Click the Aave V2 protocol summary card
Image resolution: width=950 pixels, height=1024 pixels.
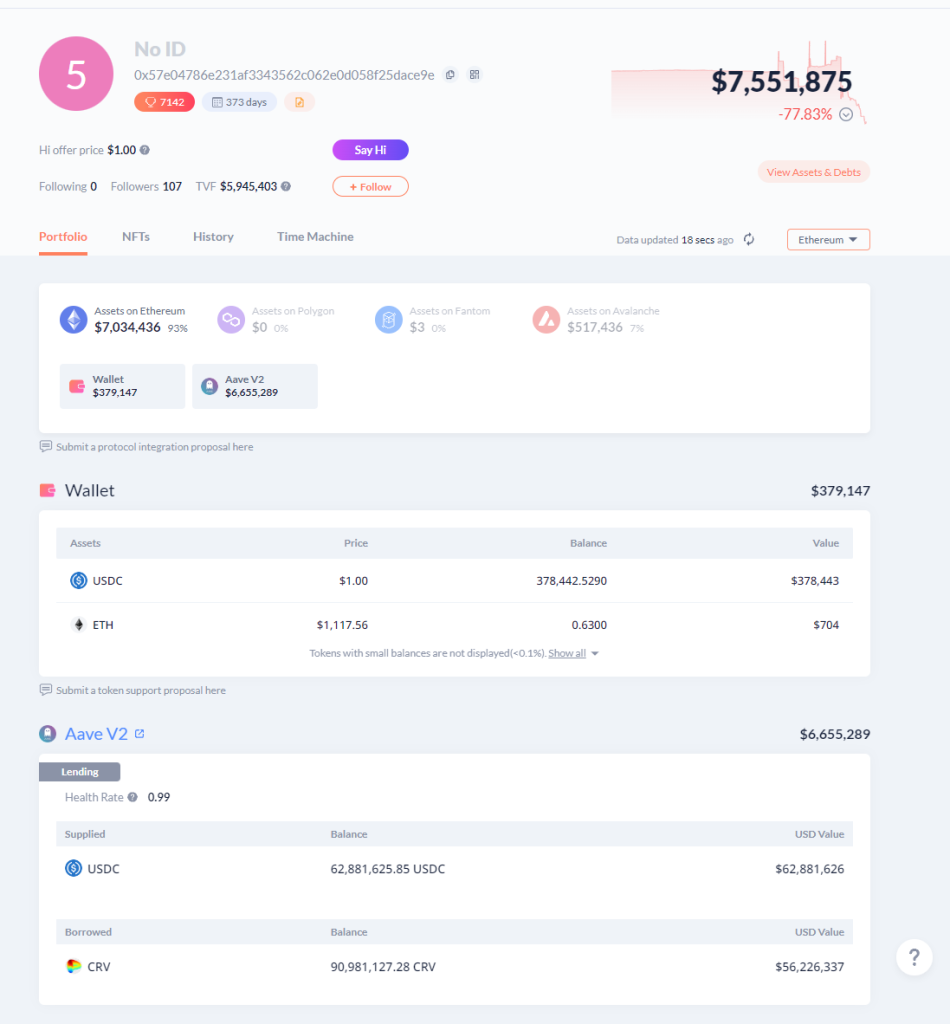[255, 386]
